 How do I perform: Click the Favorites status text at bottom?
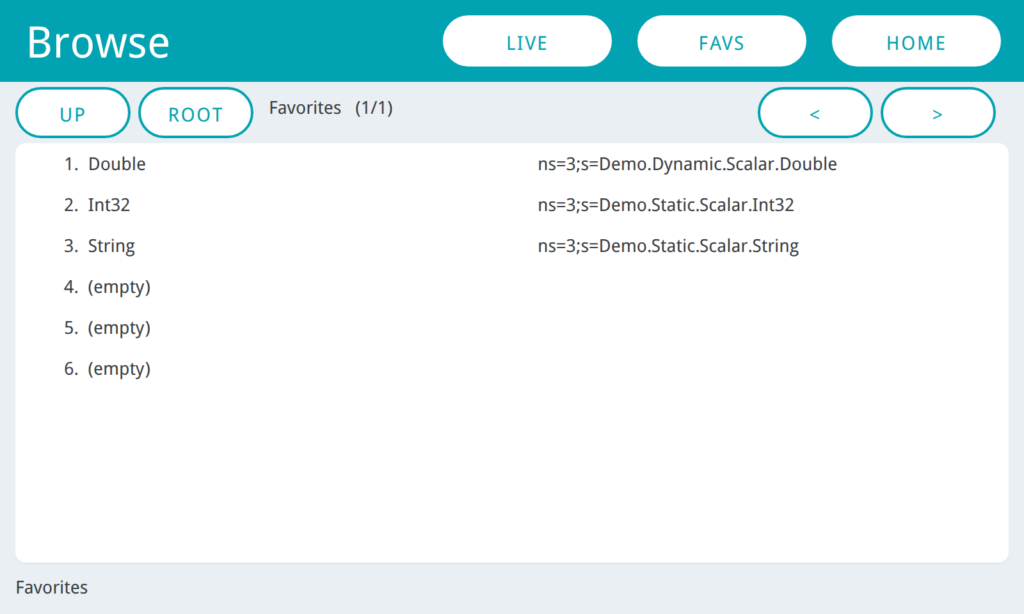[x=52, y=587]
